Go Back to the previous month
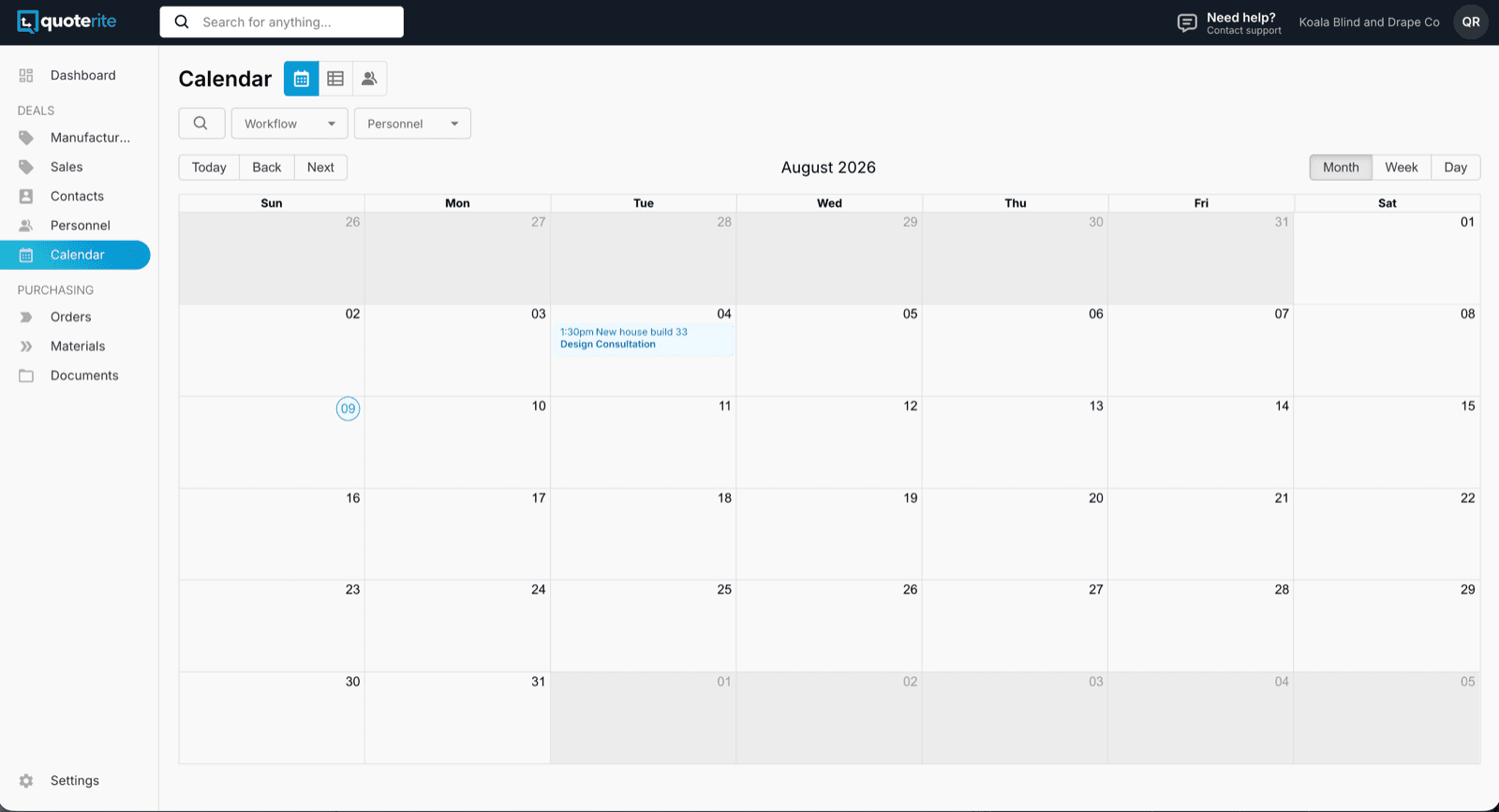 pos(267,167)
